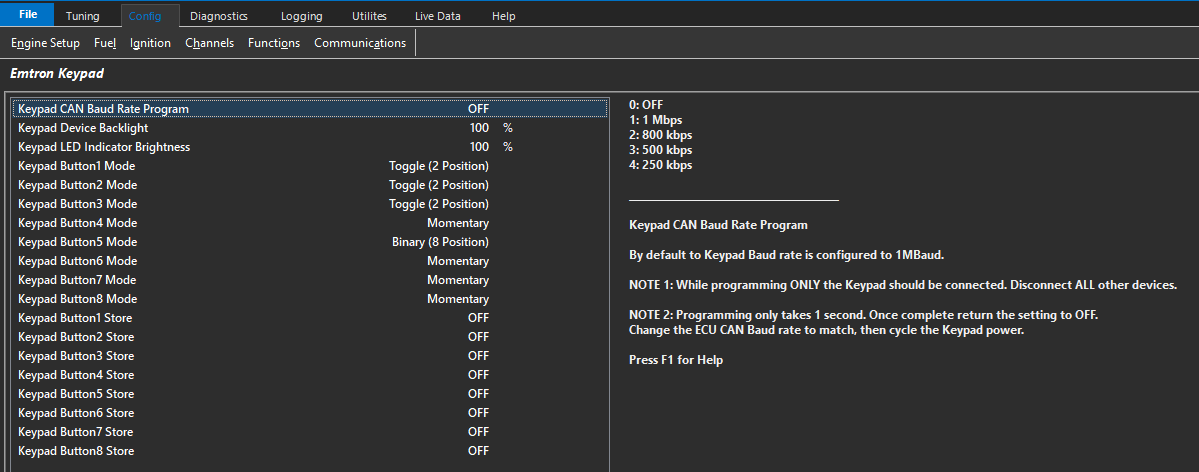
Task: Open the Help tab
Action: point(504,15)
